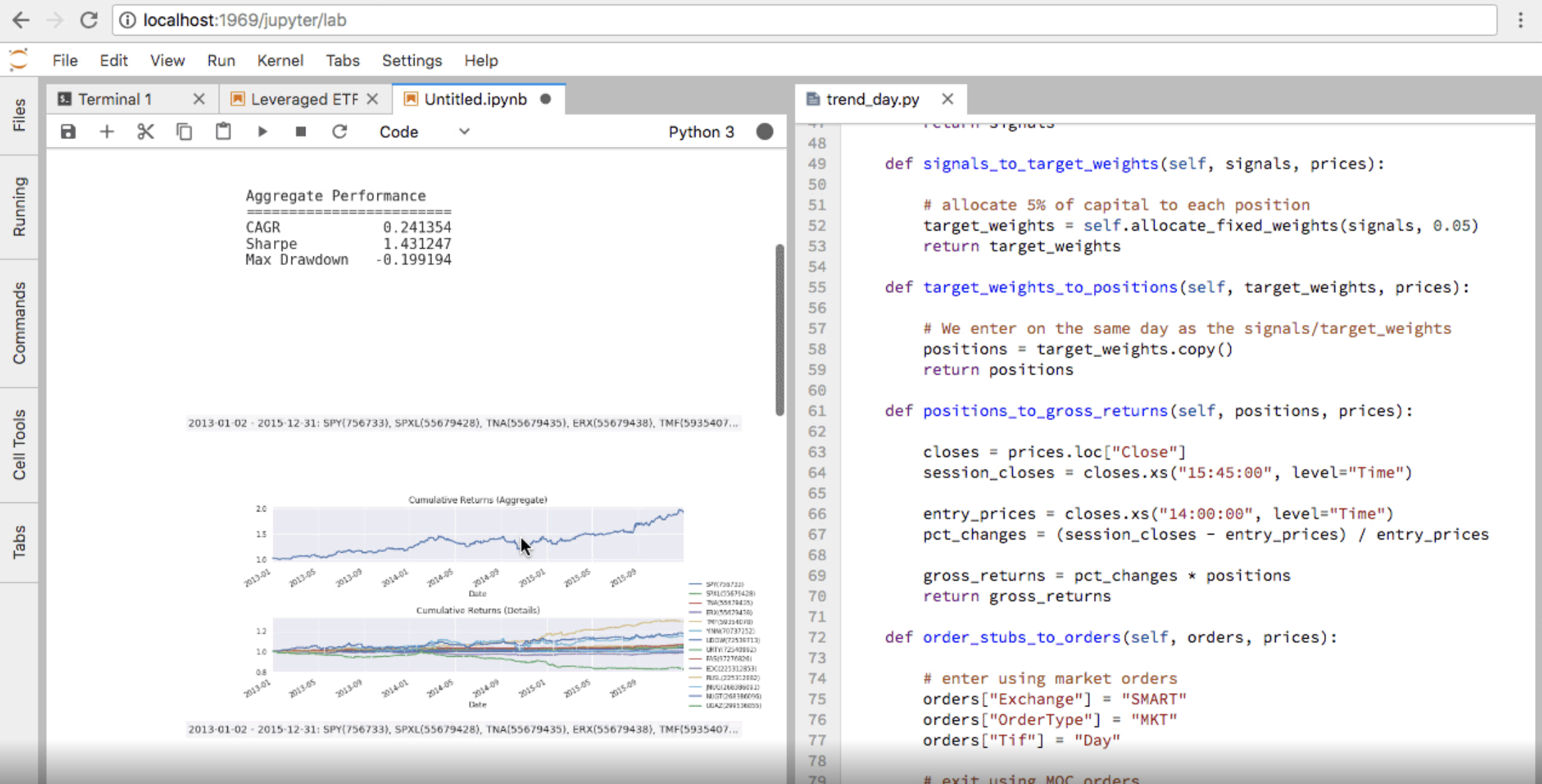Image resolution: width=1542 pixels, height=784 pixels.
Task: Paste cell using the clipboard icon
Action: [x=223, y=132]
